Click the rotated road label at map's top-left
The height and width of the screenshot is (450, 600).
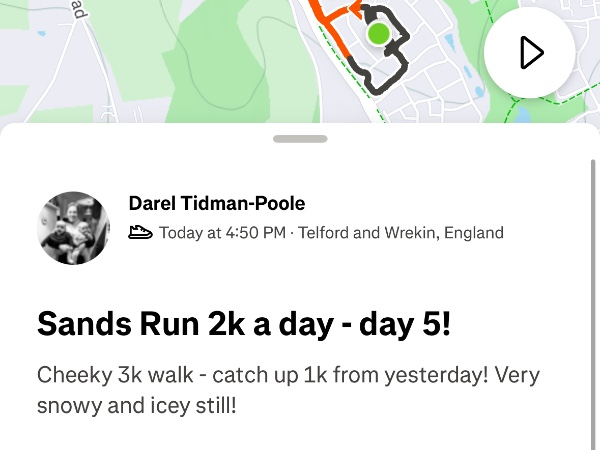click(80, 10)
